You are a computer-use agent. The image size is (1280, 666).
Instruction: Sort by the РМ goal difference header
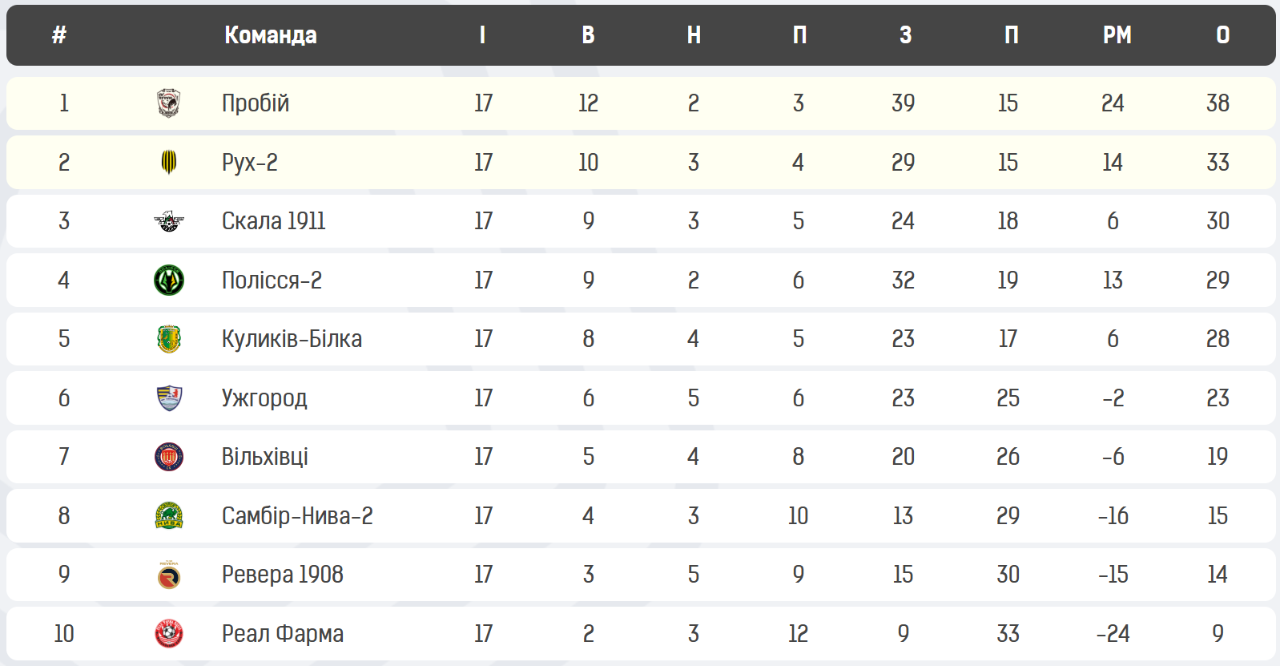(1117, 35)
